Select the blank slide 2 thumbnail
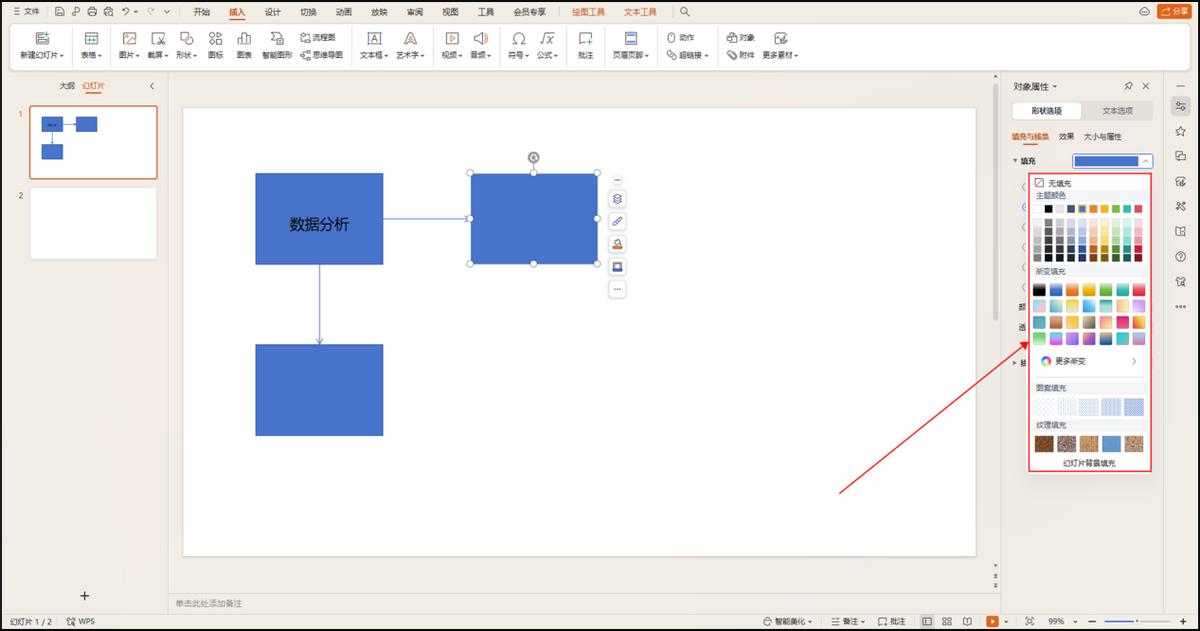1200x631 pixels. pos(93,223)
